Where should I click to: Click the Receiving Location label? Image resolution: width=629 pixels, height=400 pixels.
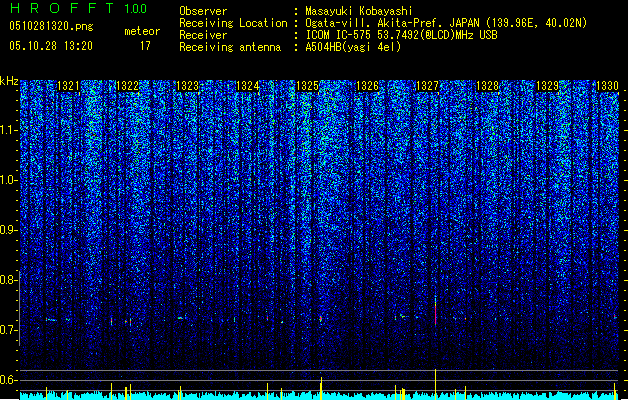click(x=233, y=23)
